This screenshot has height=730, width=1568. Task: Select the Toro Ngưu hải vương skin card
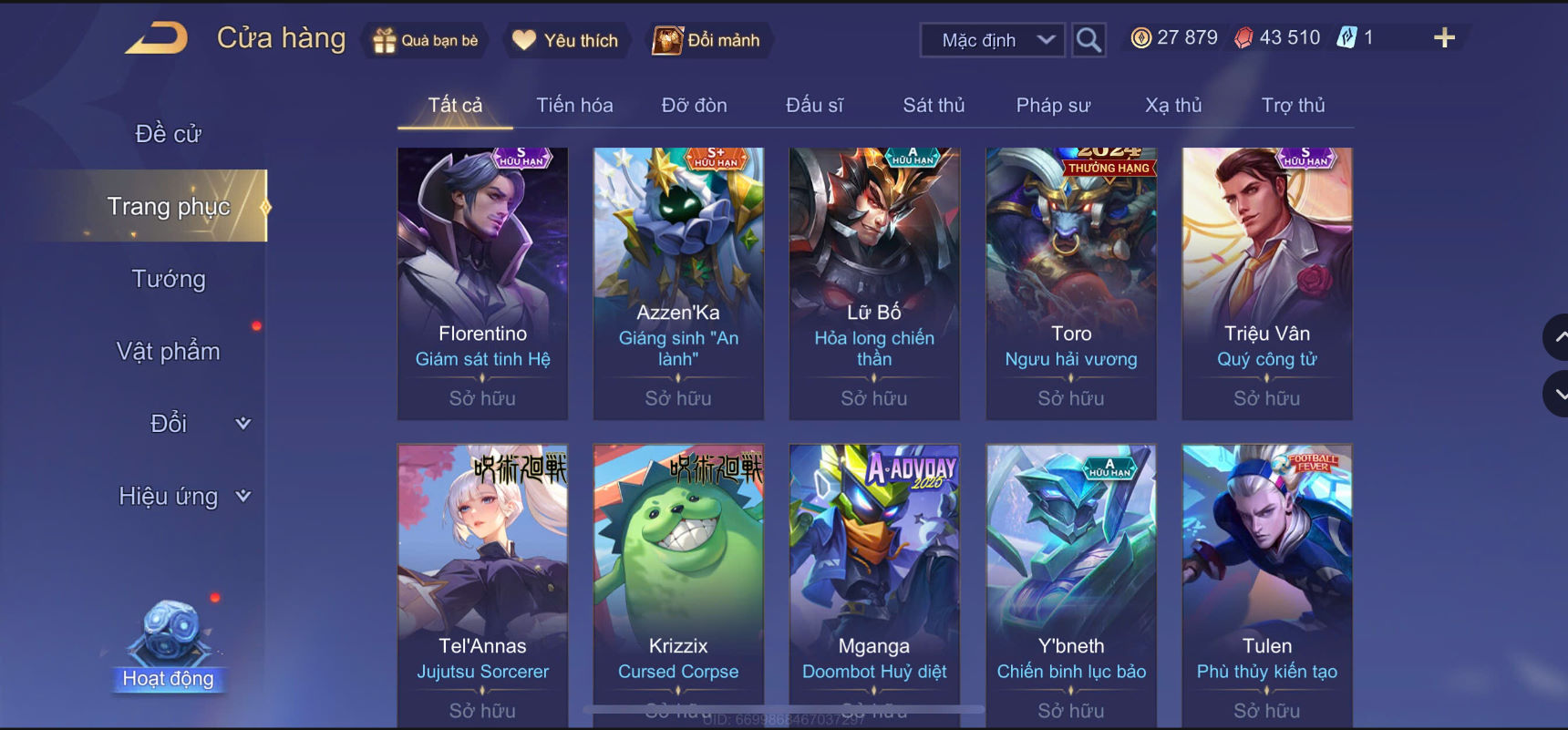(1071, 283)
